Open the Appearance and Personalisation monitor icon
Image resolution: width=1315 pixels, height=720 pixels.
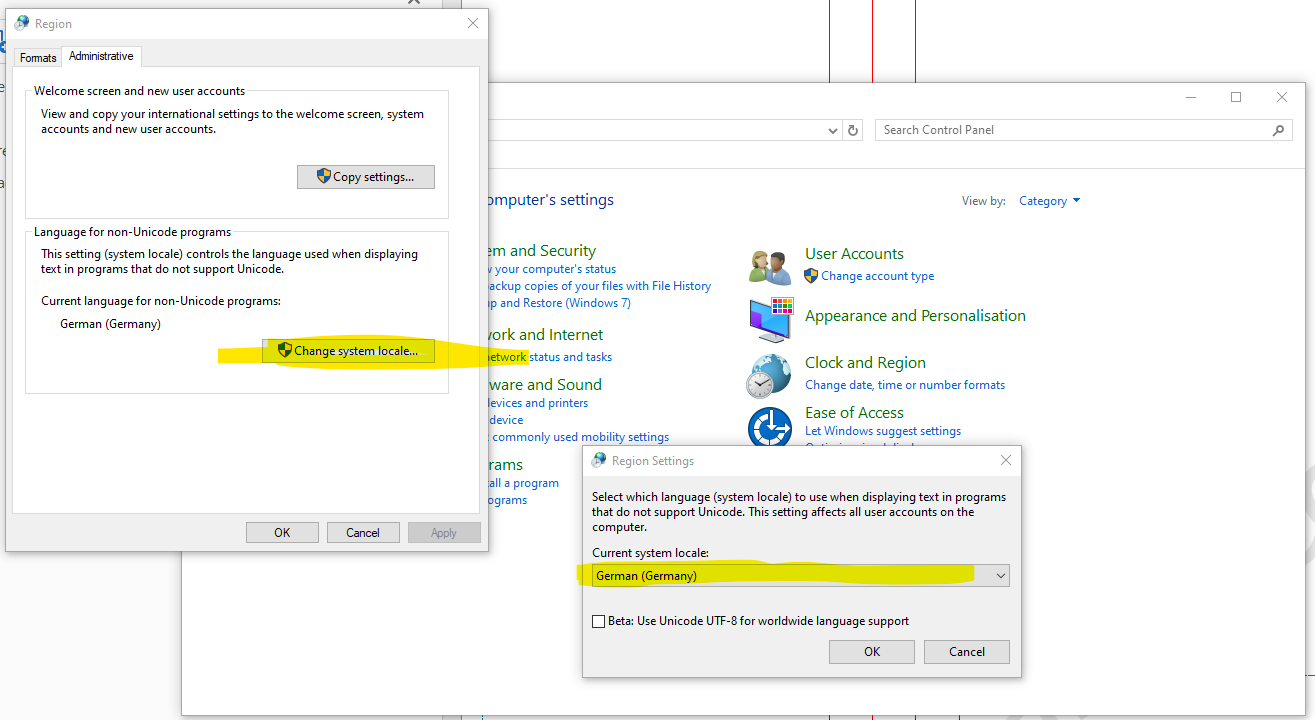tap(770, 320)
